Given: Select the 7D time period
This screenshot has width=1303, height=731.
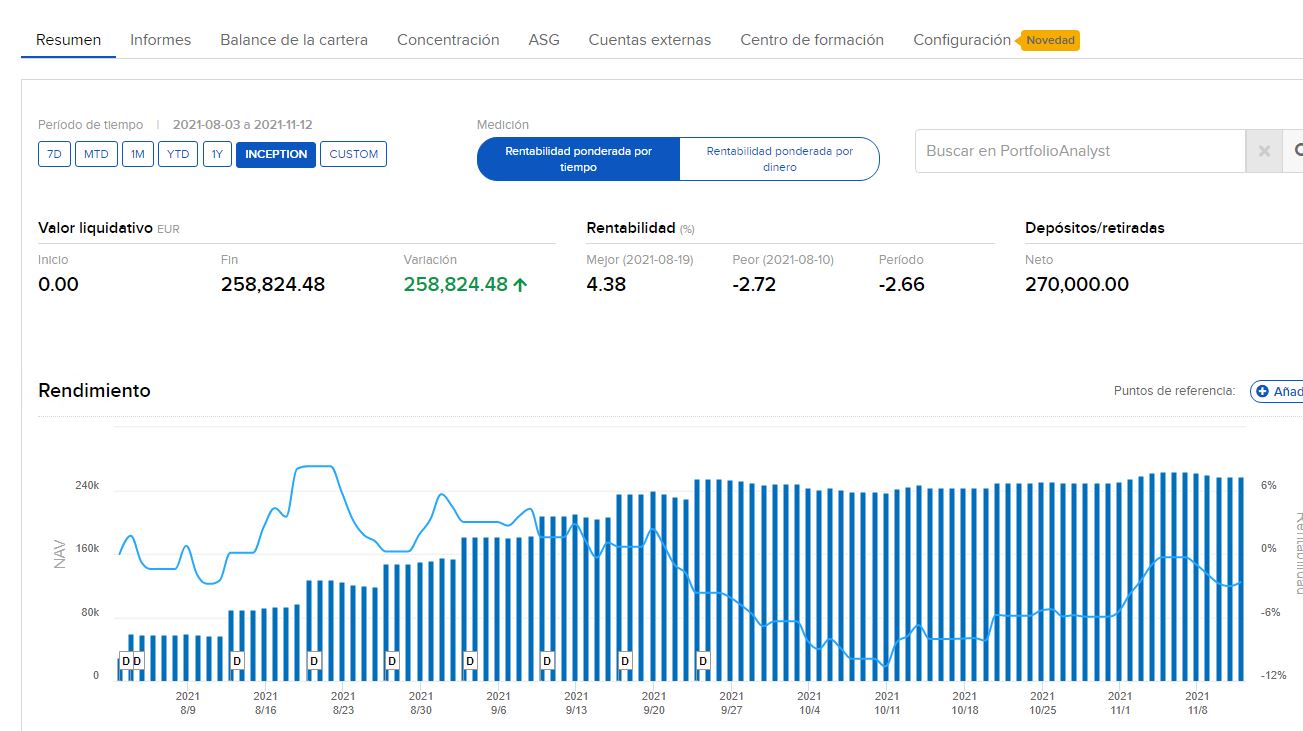Looking at the screenshot, I should [54, 154].
